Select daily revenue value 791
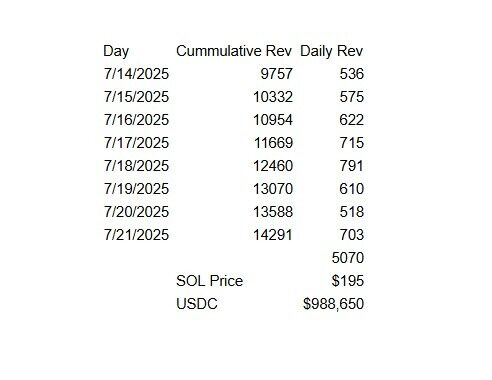The image size is (492, 380). [351, 166]
